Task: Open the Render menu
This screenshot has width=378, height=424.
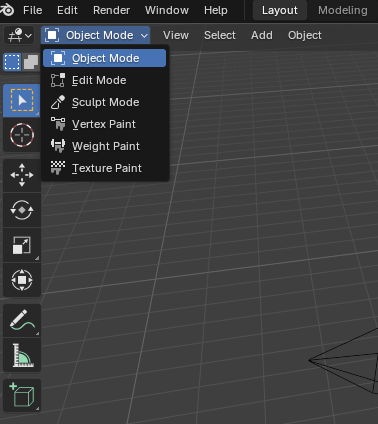Action: (x=111, y=10)
